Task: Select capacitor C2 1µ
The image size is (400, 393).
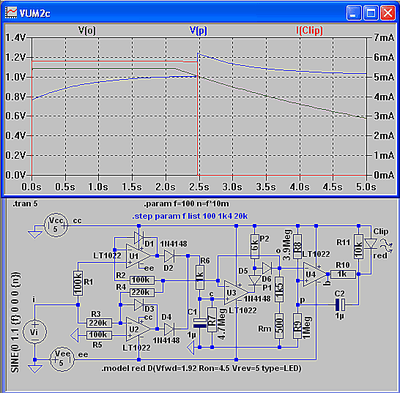Action: click(x=340, y=304)
